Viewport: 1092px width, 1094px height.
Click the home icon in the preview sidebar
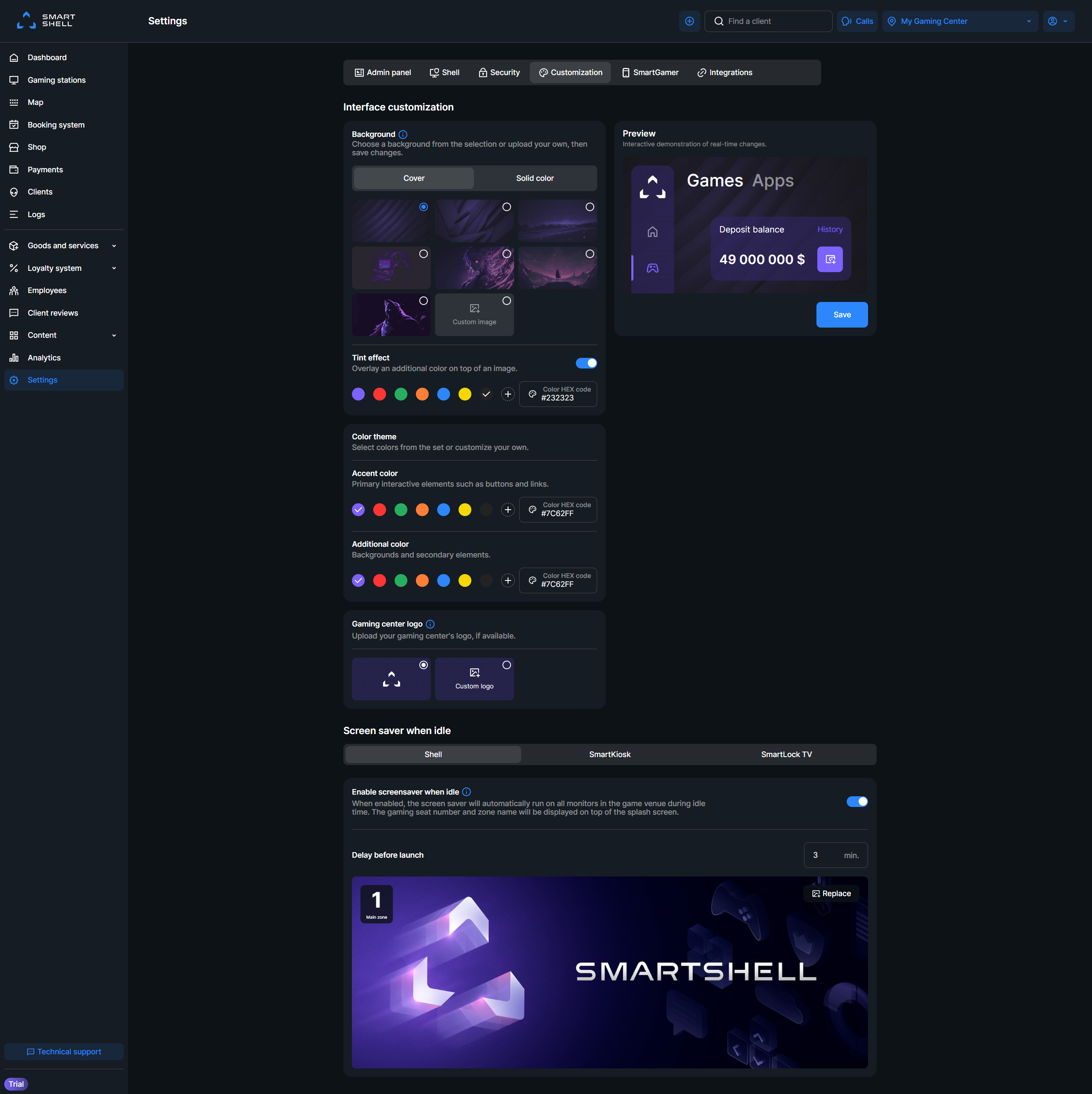(x=653, y=232)
